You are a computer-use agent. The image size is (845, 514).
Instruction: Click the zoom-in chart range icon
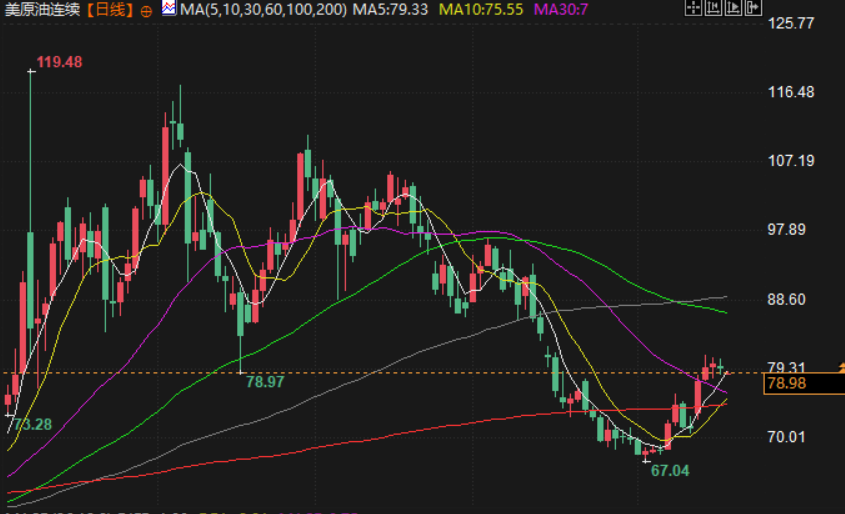(x=733, y=8)
